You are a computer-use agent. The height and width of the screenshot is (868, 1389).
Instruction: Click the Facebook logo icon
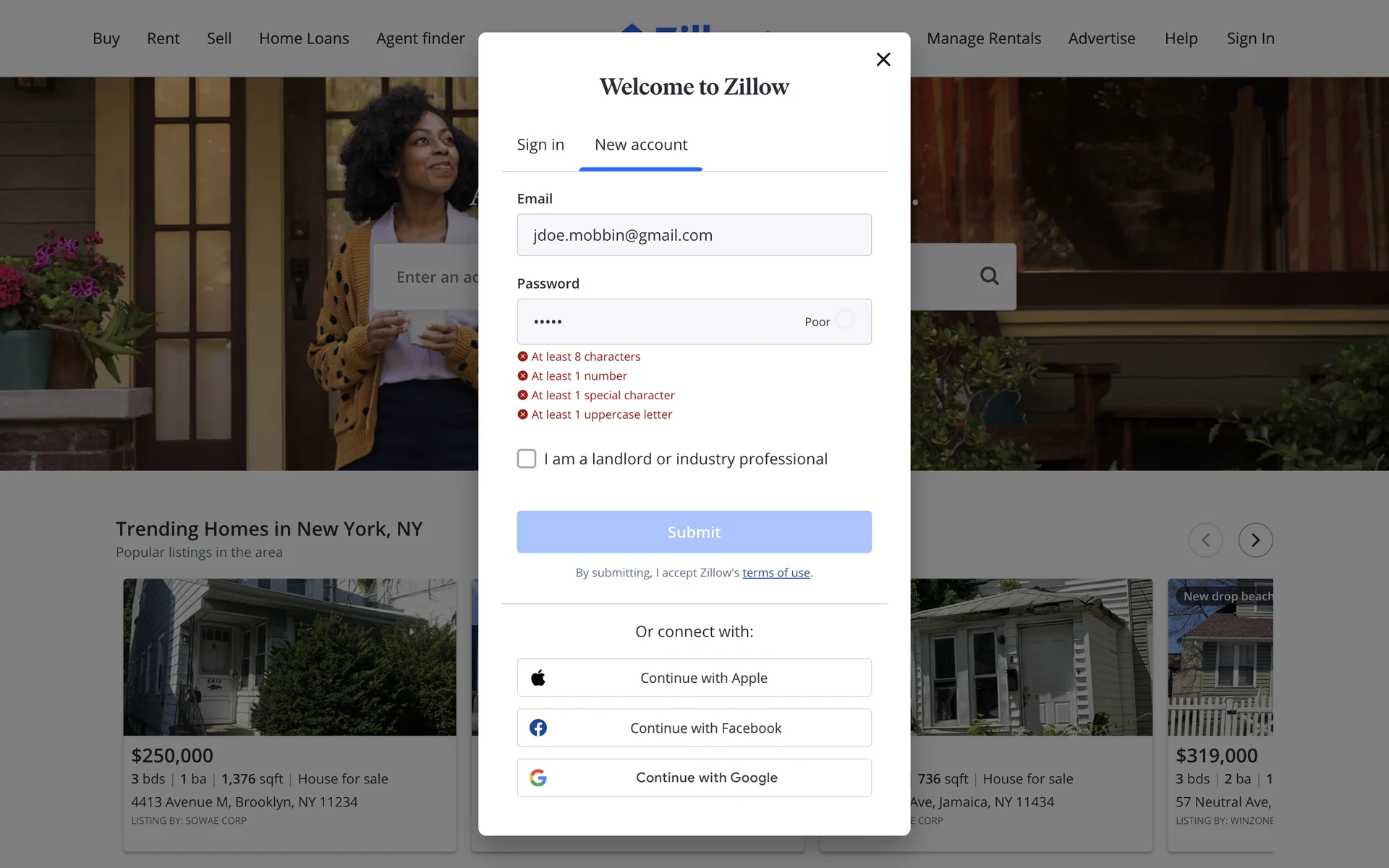[x=538, y=728]
